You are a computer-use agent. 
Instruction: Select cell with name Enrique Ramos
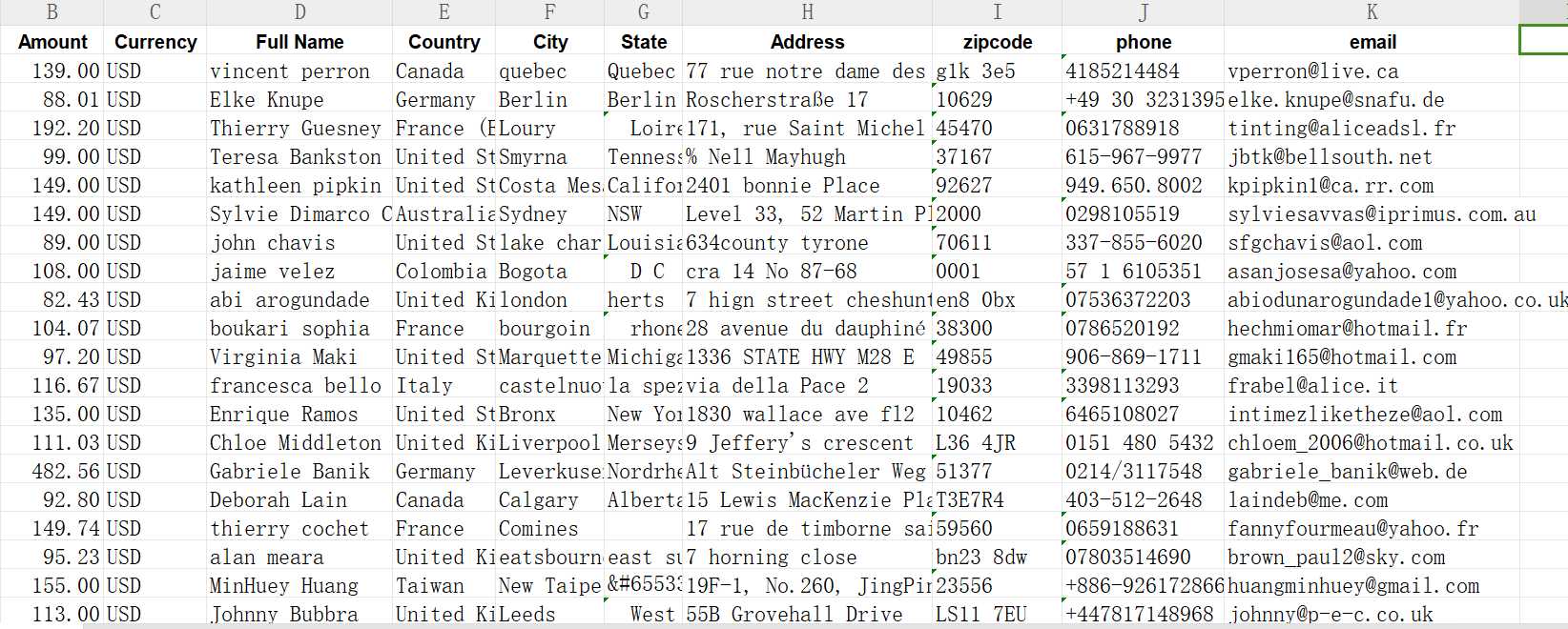(x=299, y=414)
